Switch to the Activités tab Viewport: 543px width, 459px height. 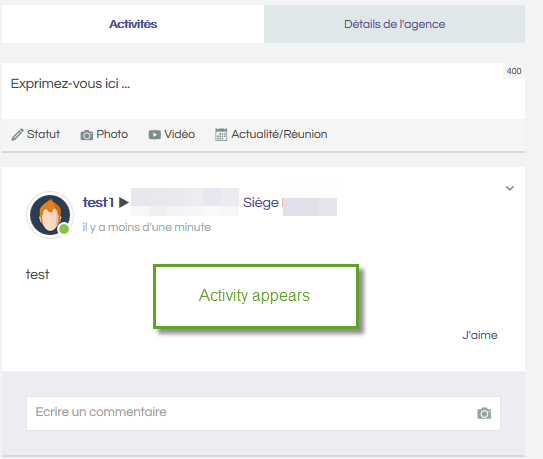[133, 24]
